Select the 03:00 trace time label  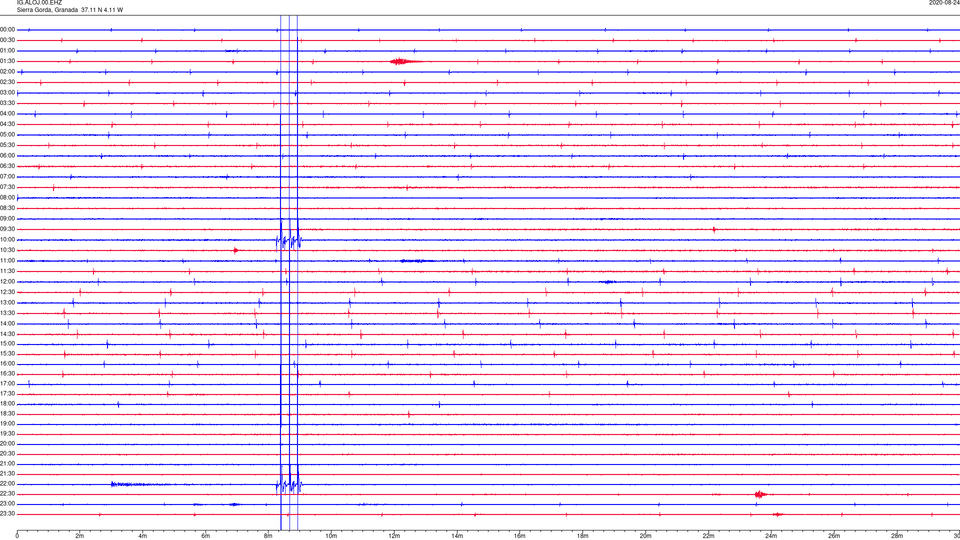pyautogui.click(x=7, y=92)
